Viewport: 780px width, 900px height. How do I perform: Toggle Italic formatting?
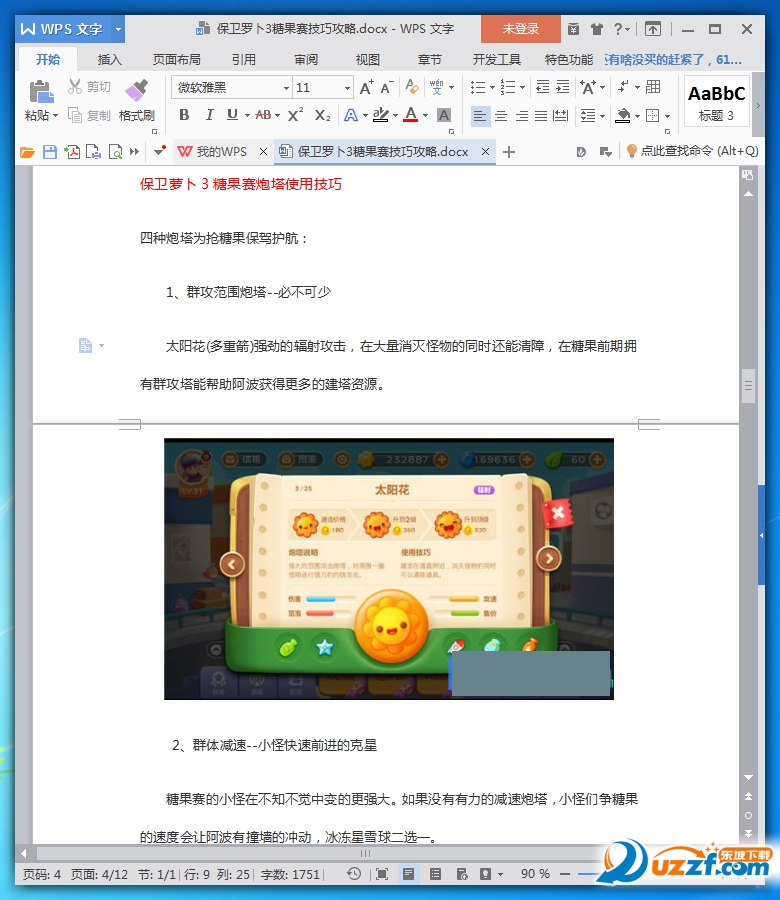click(209, 115)
